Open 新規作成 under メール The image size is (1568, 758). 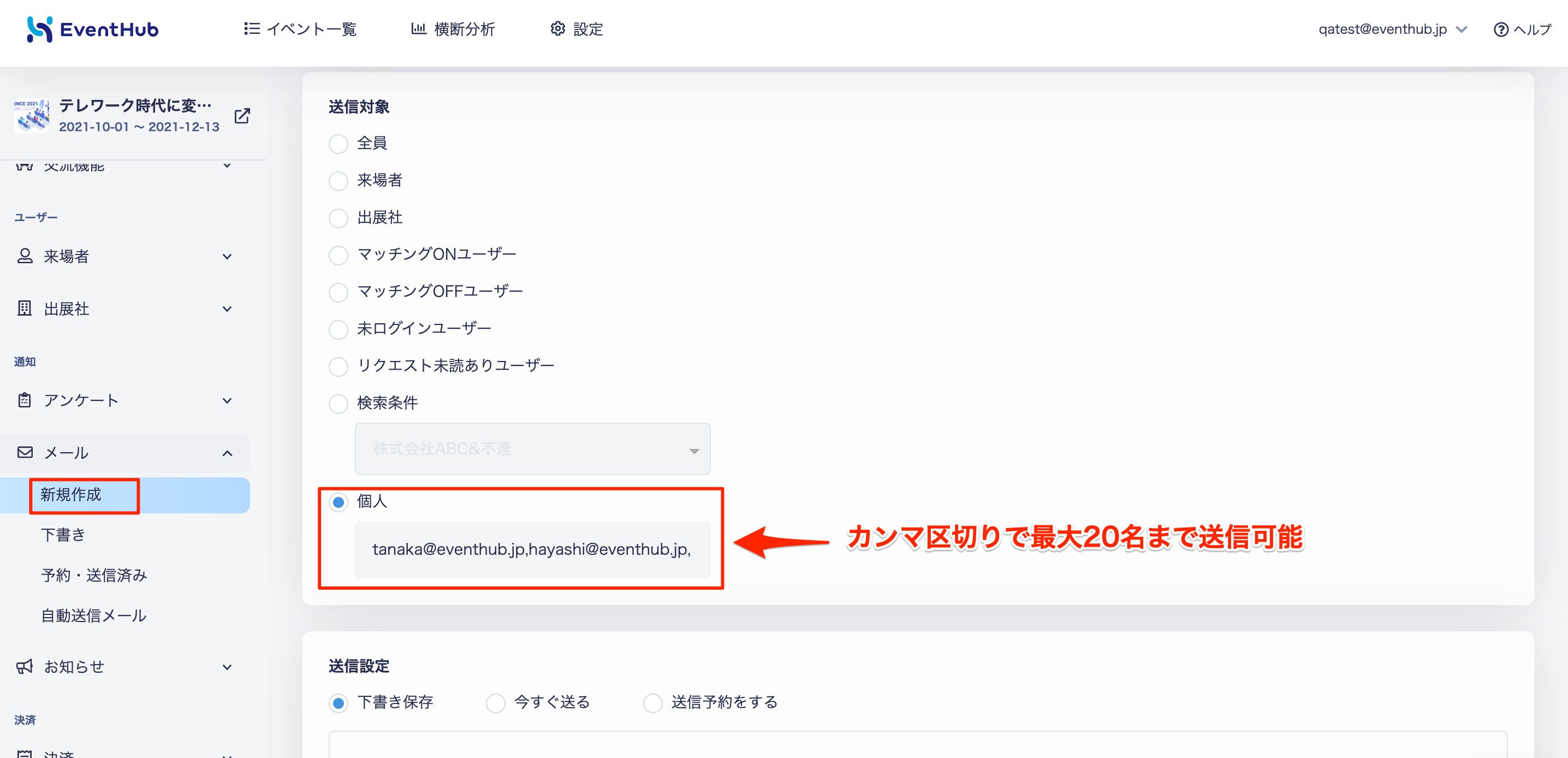pos(71,494)
